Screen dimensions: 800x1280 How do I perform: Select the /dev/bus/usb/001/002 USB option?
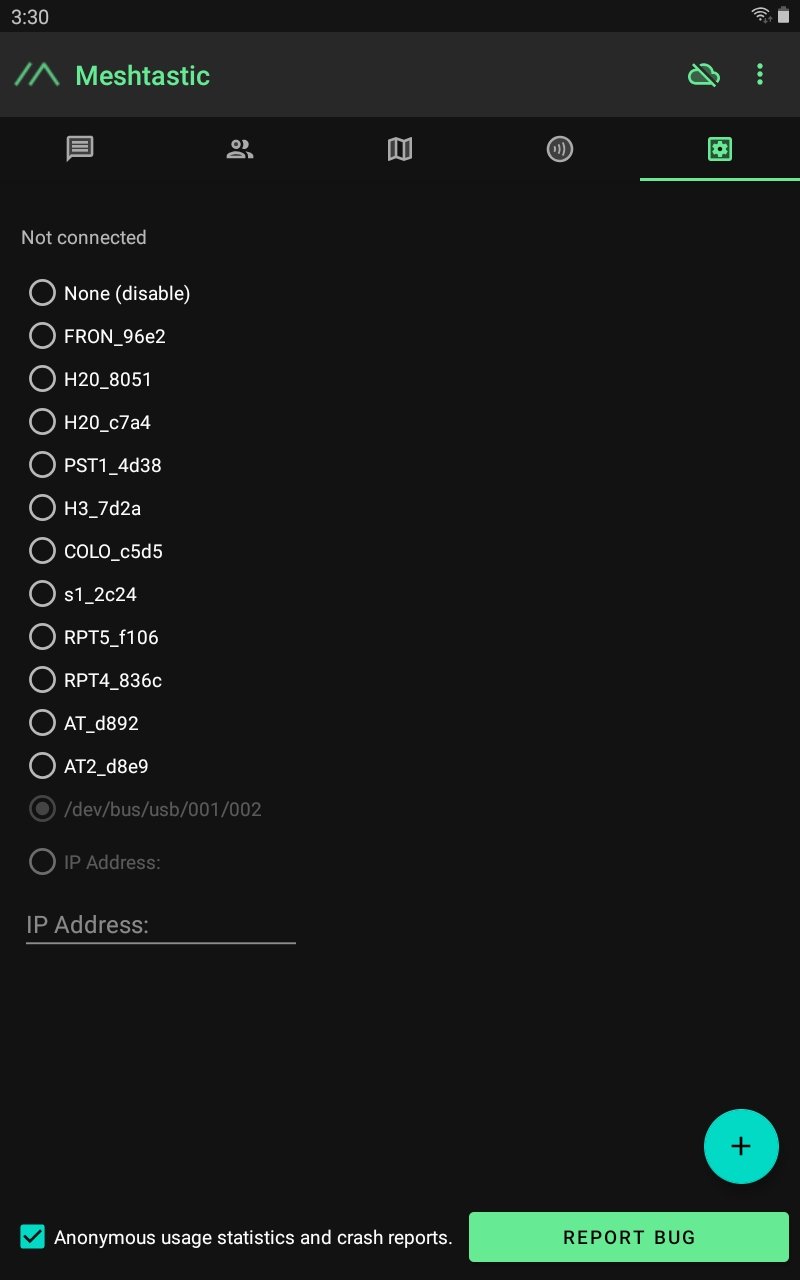pos(42,809)
